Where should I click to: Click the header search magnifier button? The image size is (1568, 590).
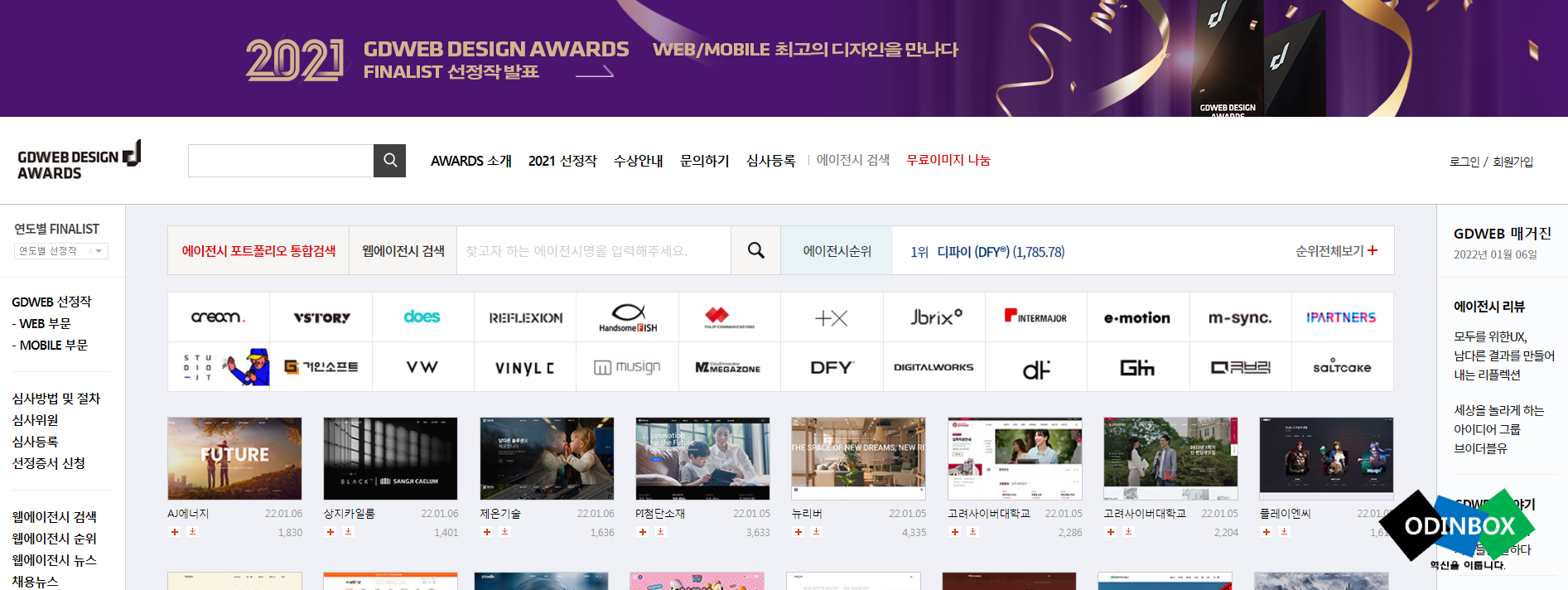389,161
